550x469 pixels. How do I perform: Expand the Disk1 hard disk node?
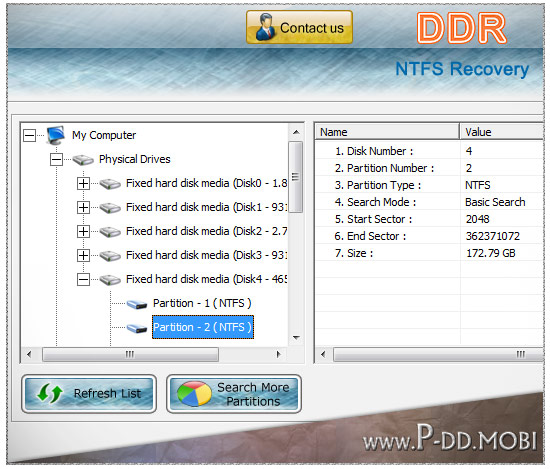[83, 207]
